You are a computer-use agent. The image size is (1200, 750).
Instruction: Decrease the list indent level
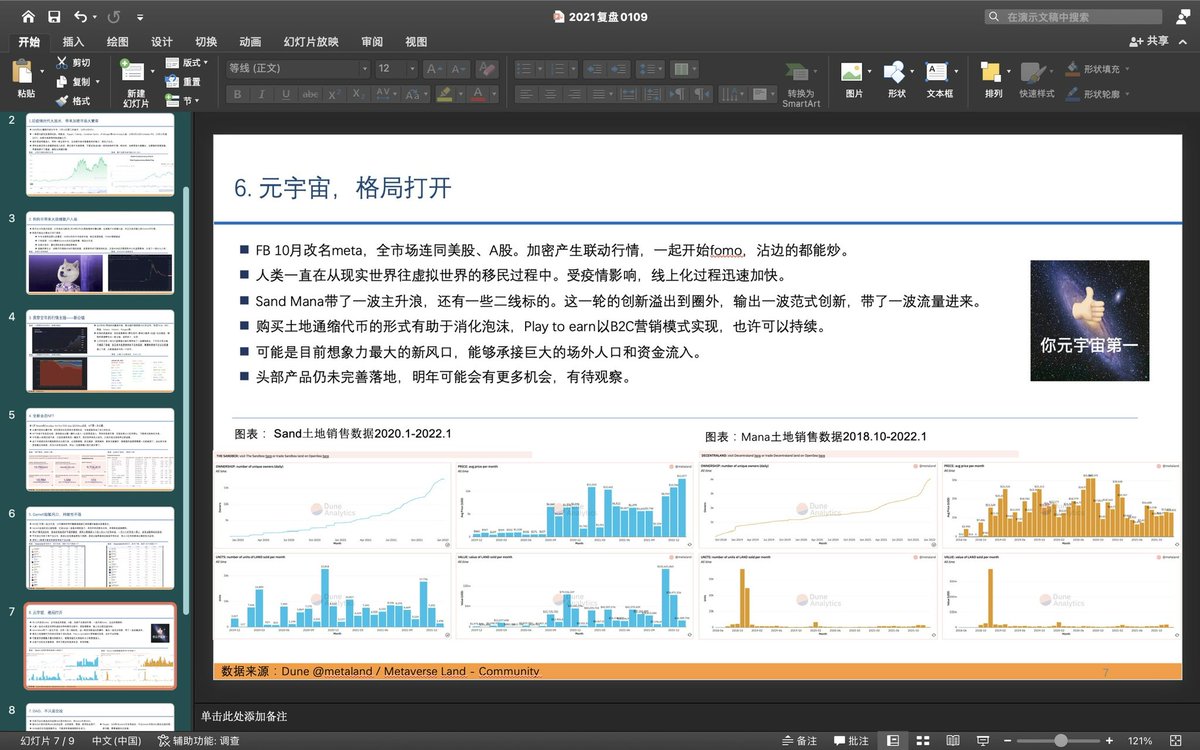point(594,69)
